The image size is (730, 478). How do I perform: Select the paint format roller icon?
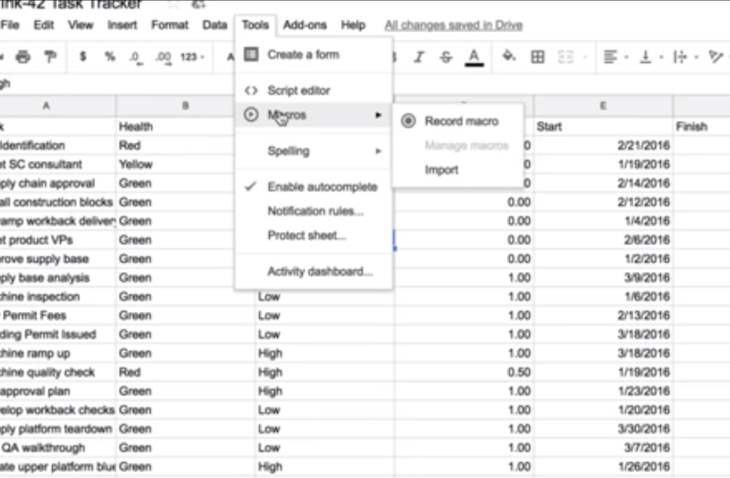[50, 57]
